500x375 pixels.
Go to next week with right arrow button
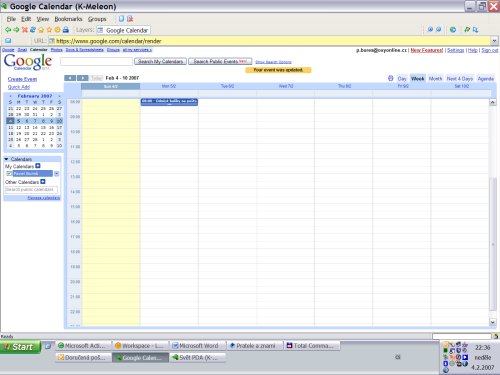[x=83, y=78]
